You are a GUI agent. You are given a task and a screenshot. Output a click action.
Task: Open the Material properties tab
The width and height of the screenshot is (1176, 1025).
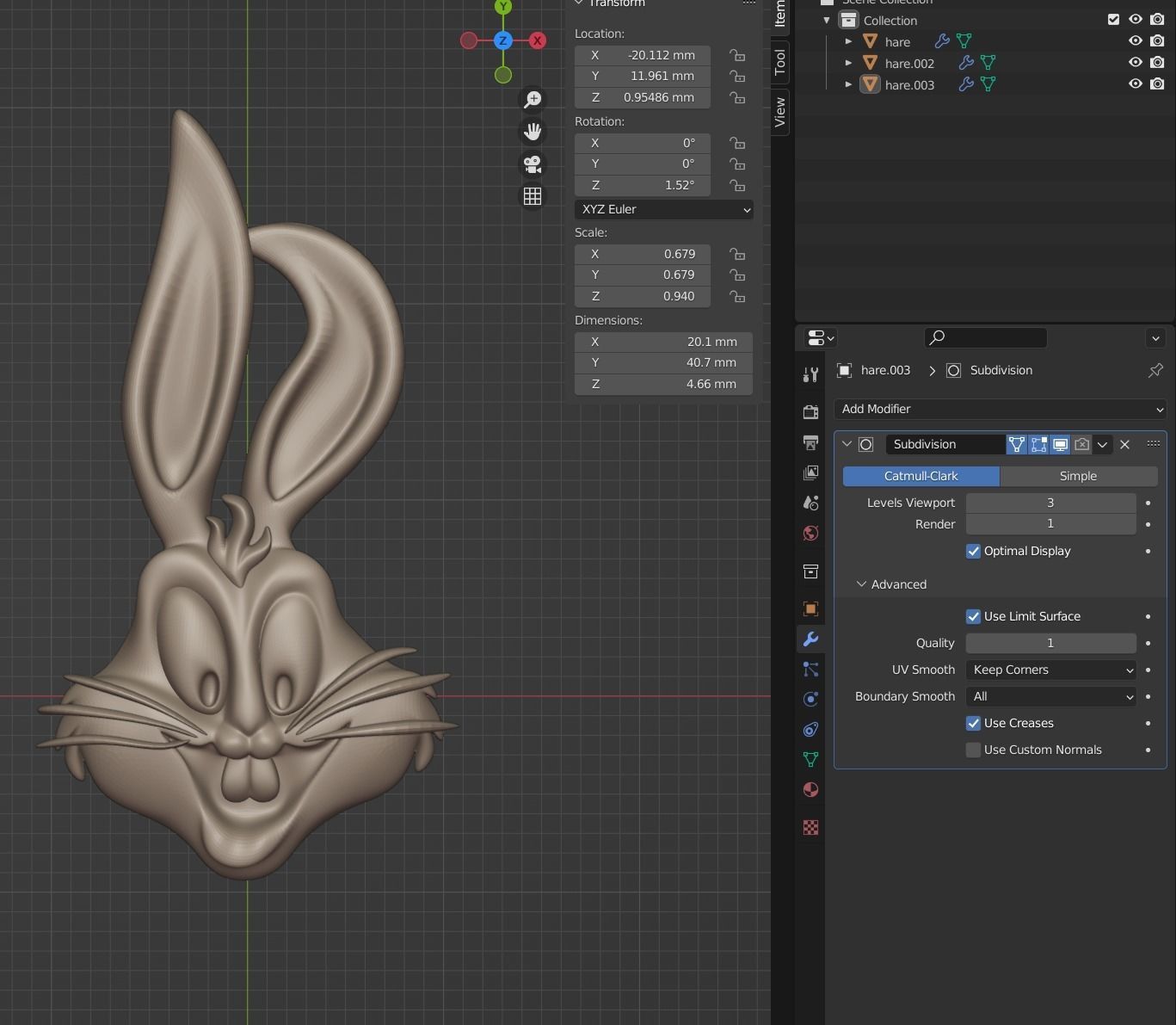(x=810, y=789)
